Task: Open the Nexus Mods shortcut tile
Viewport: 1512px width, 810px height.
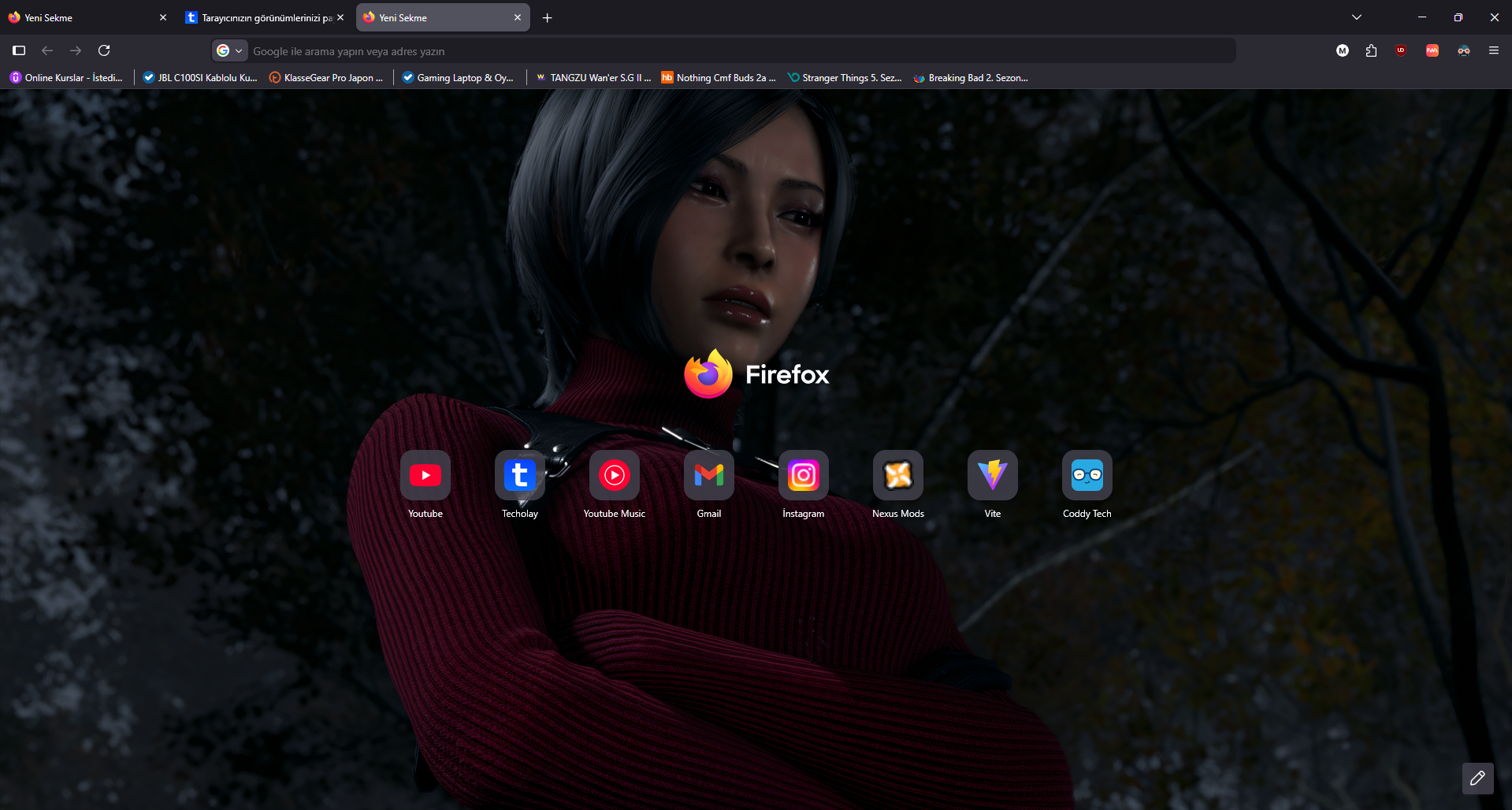Action: (898, 475)
